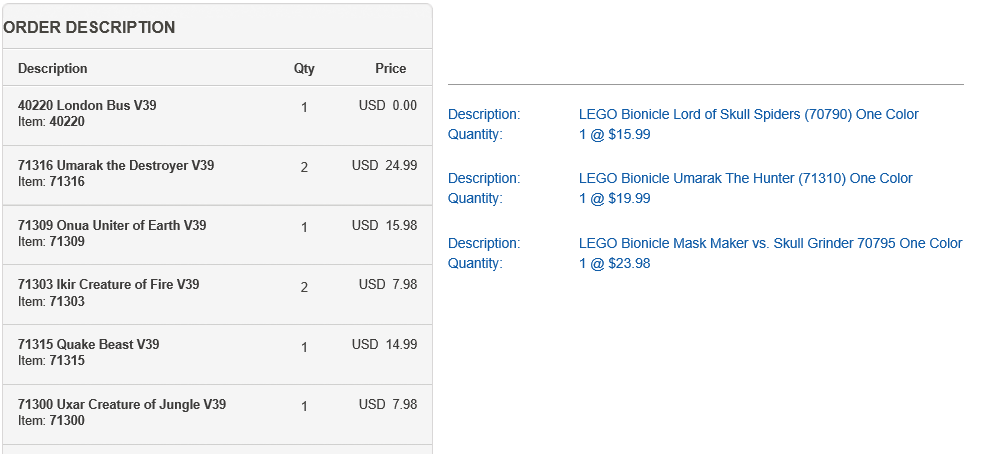Screen dimensions: 981x454
Task: Open LEGO Bionicle Umarak The Hunter link
Action: click(745, 178)
